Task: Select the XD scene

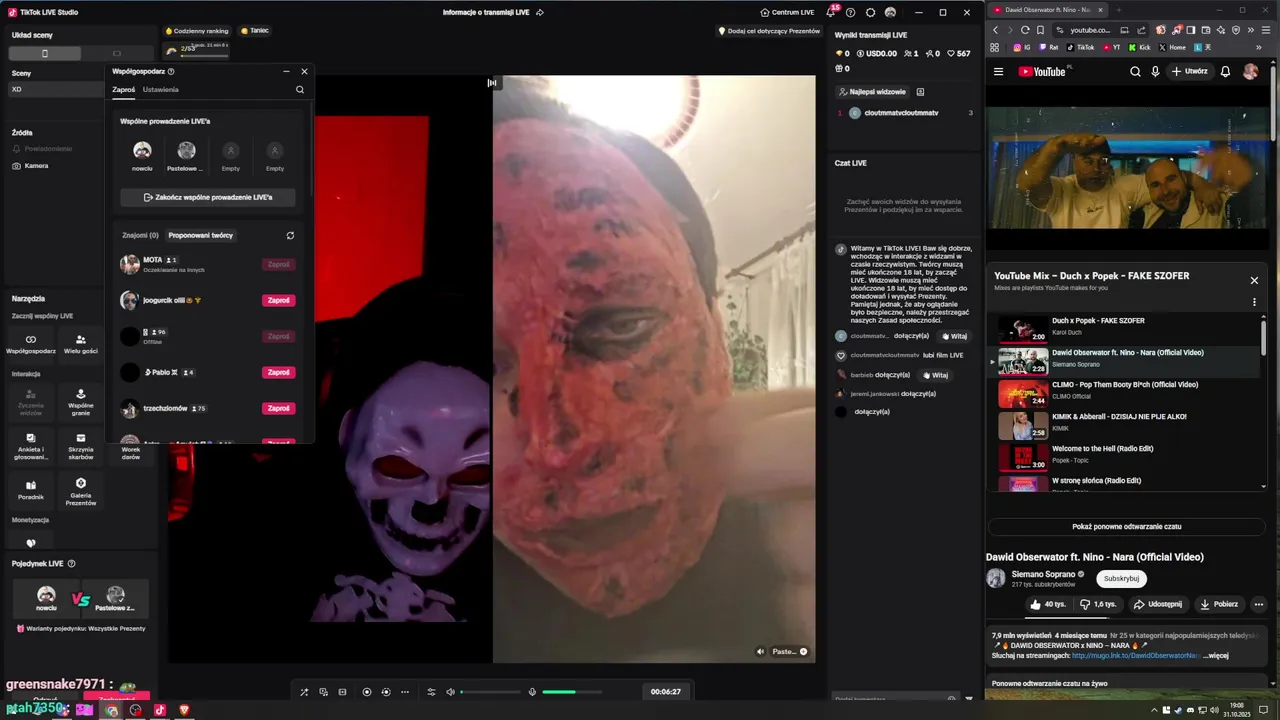Action: coord(56,89)
